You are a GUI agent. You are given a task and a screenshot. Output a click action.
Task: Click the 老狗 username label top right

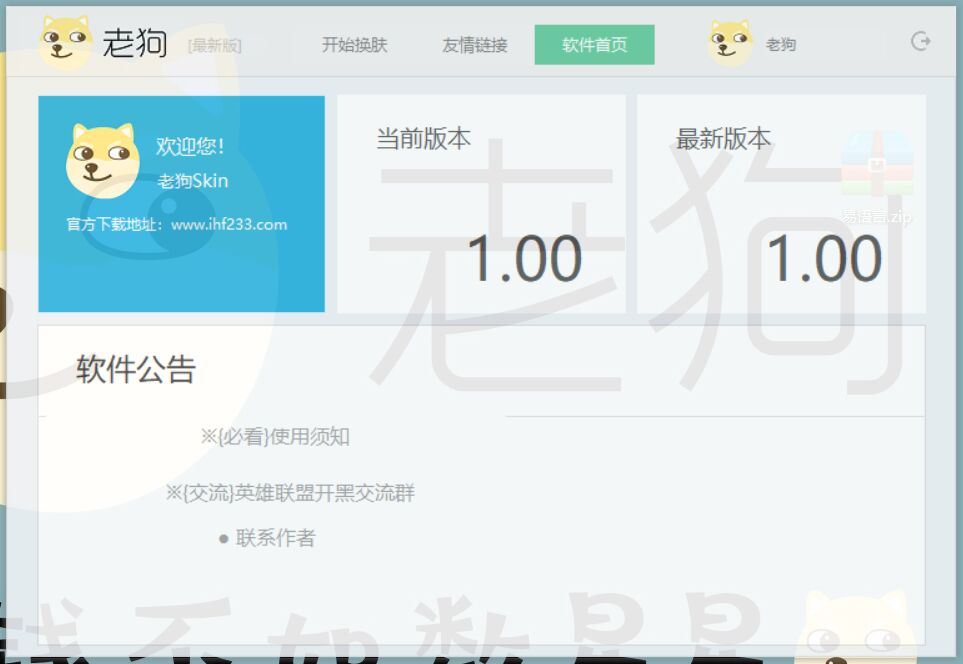pyautogui.click(x=781, y=44)
